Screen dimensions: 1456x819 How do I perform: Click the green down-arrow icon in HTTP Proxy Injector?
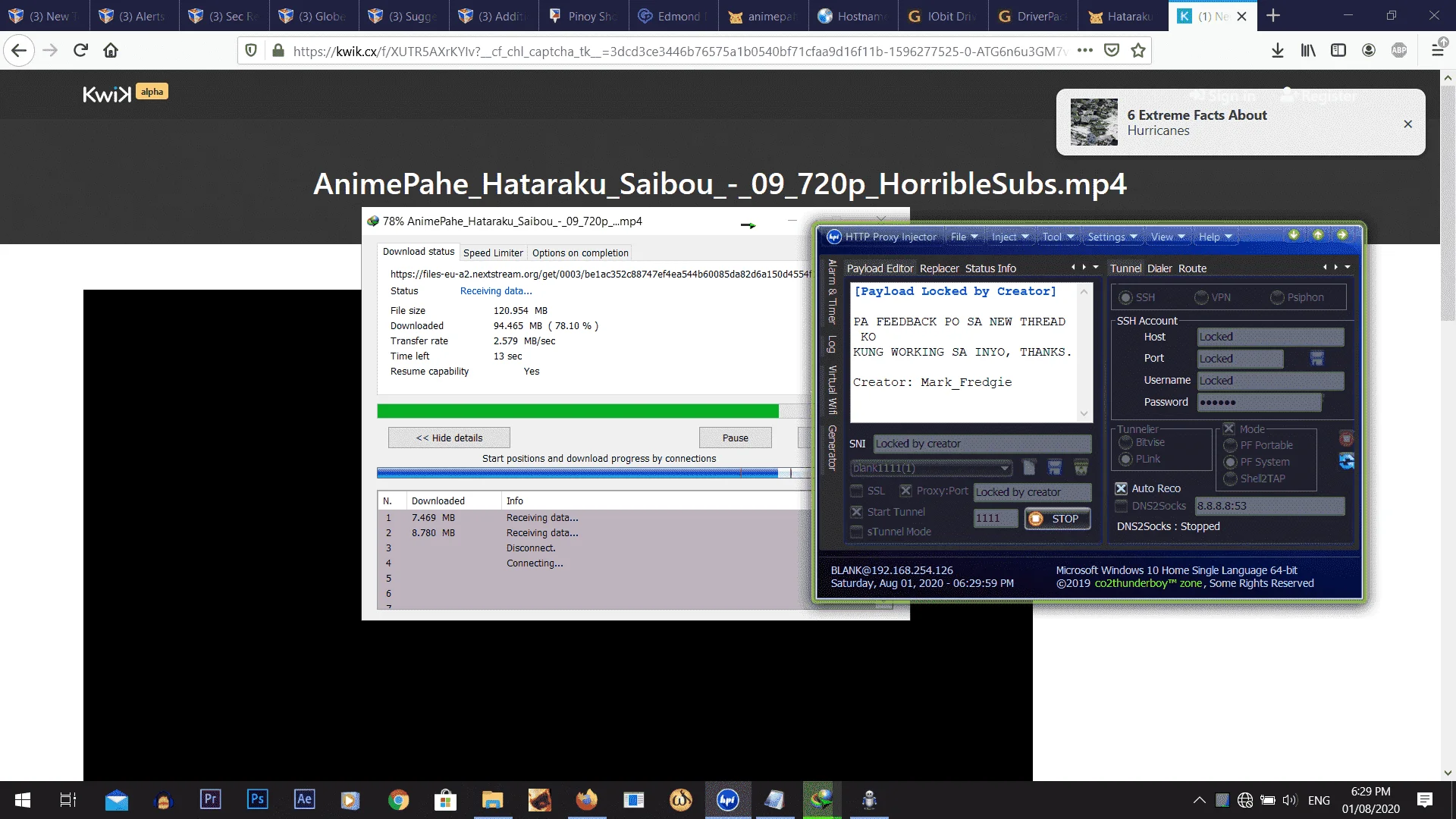(1294, 235)
